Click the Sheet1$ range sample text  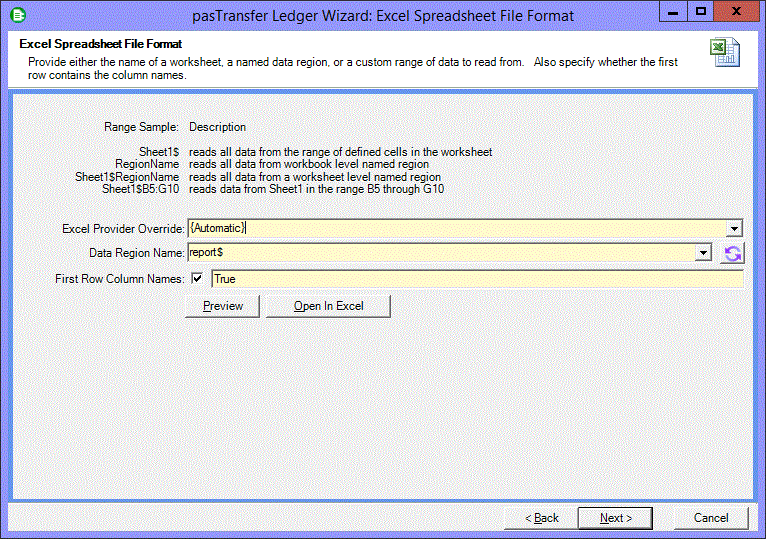pyautogui.click(x=159, y=152)
